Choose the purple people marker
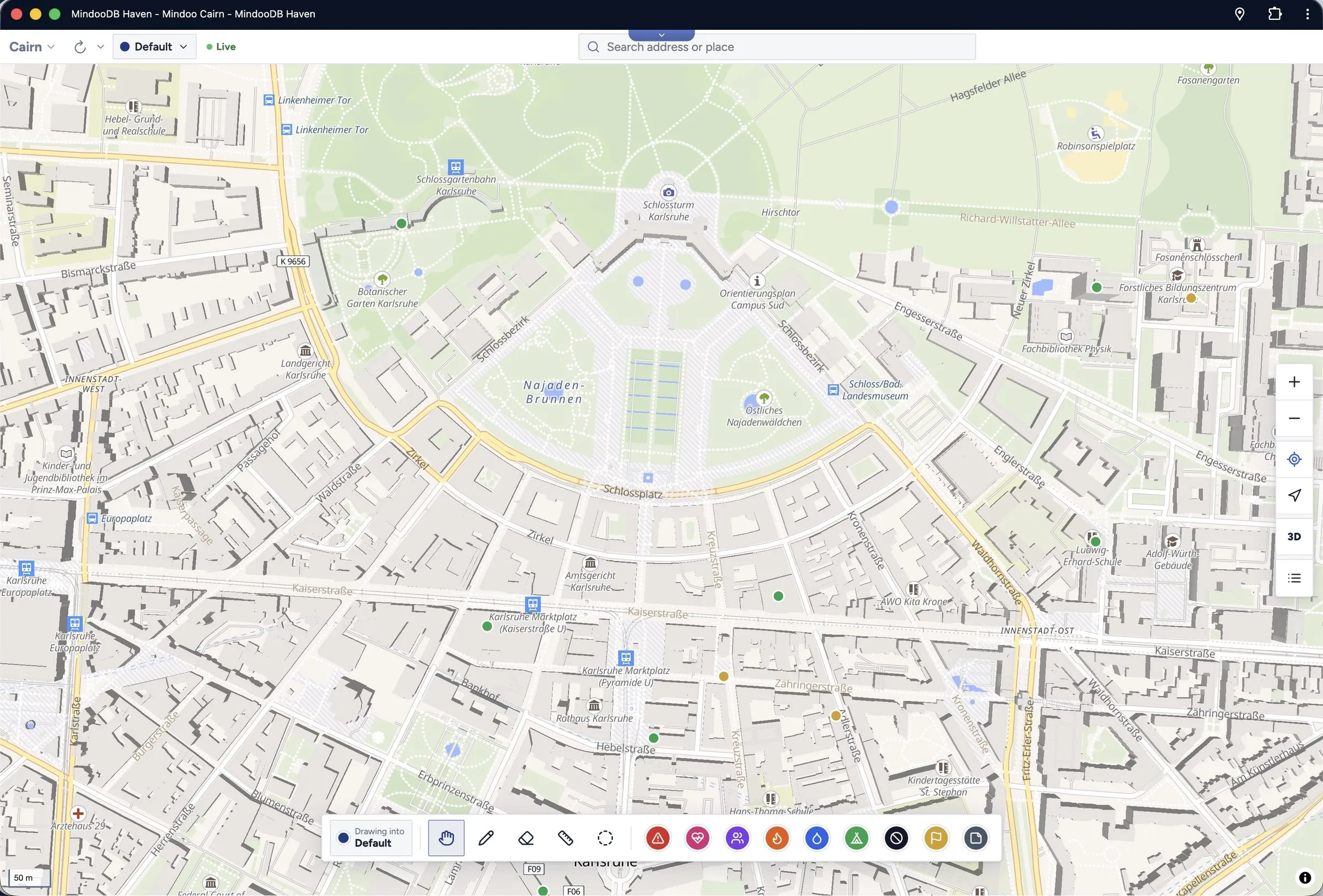Screen dimensions: 1323x896 point(737,838)
